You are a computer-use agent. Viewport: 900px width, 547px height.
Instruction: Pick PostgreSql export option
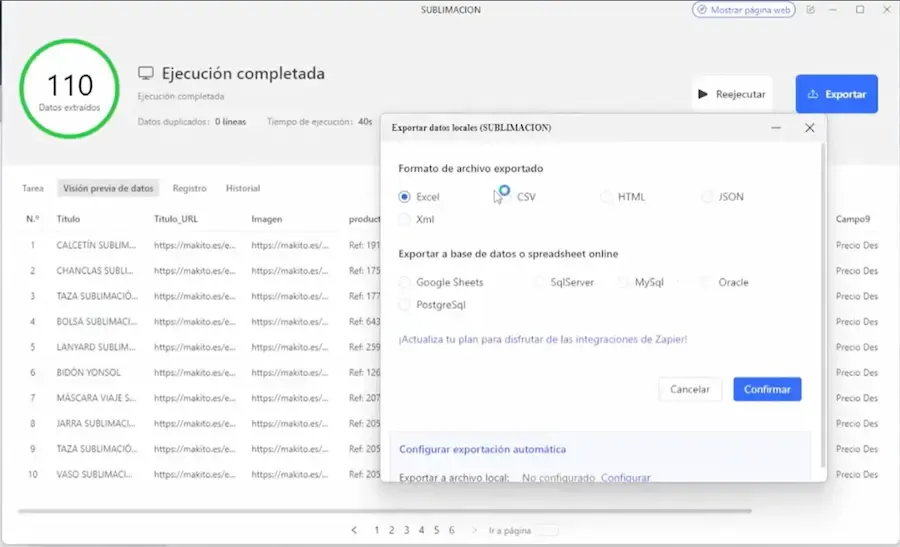pos(404,305)
